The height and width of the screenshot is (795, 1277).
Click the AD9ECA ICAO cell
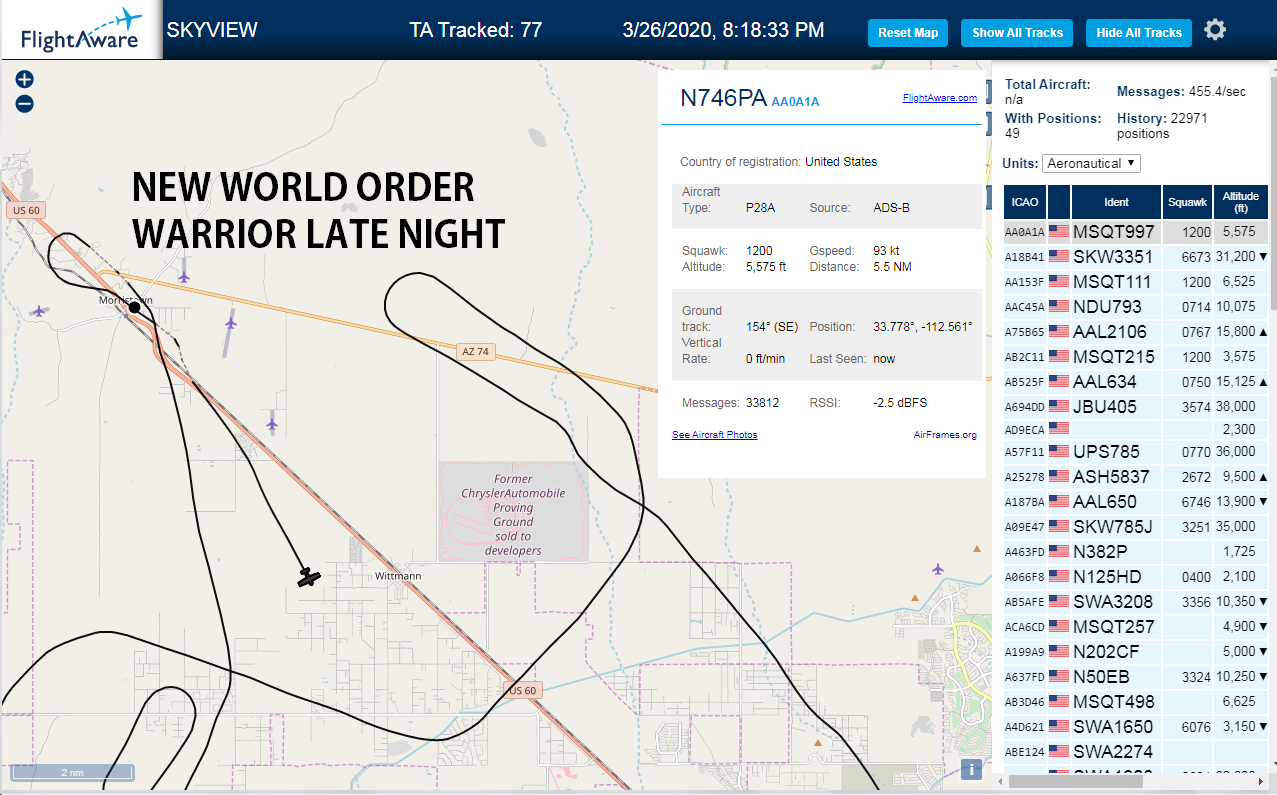(1024, 430)
